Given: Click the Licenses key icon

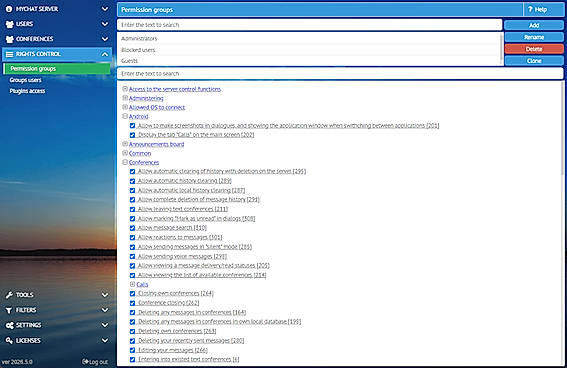Looking at the screenshot, I should pyautogui.click(x=9, y=341).
